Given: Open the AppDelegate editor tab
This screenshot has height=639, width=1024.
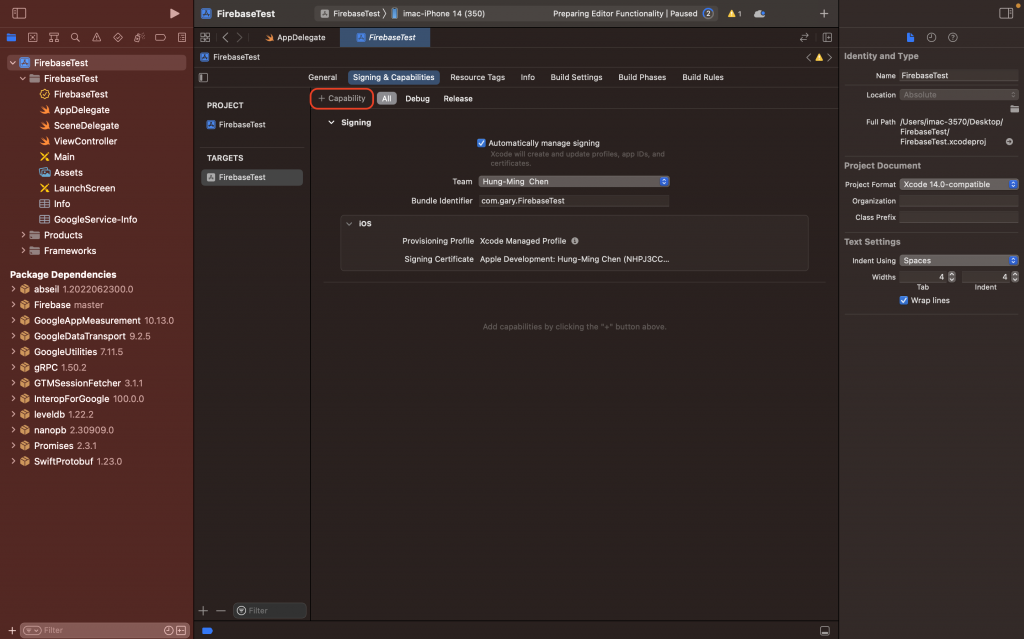Looking at the screenshot, I should (x=295, y=37).
